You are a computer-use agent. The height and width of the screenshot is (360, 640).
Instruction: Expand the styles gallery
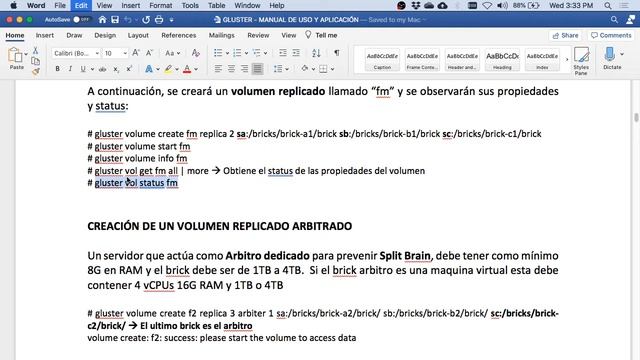coord(567,60)
